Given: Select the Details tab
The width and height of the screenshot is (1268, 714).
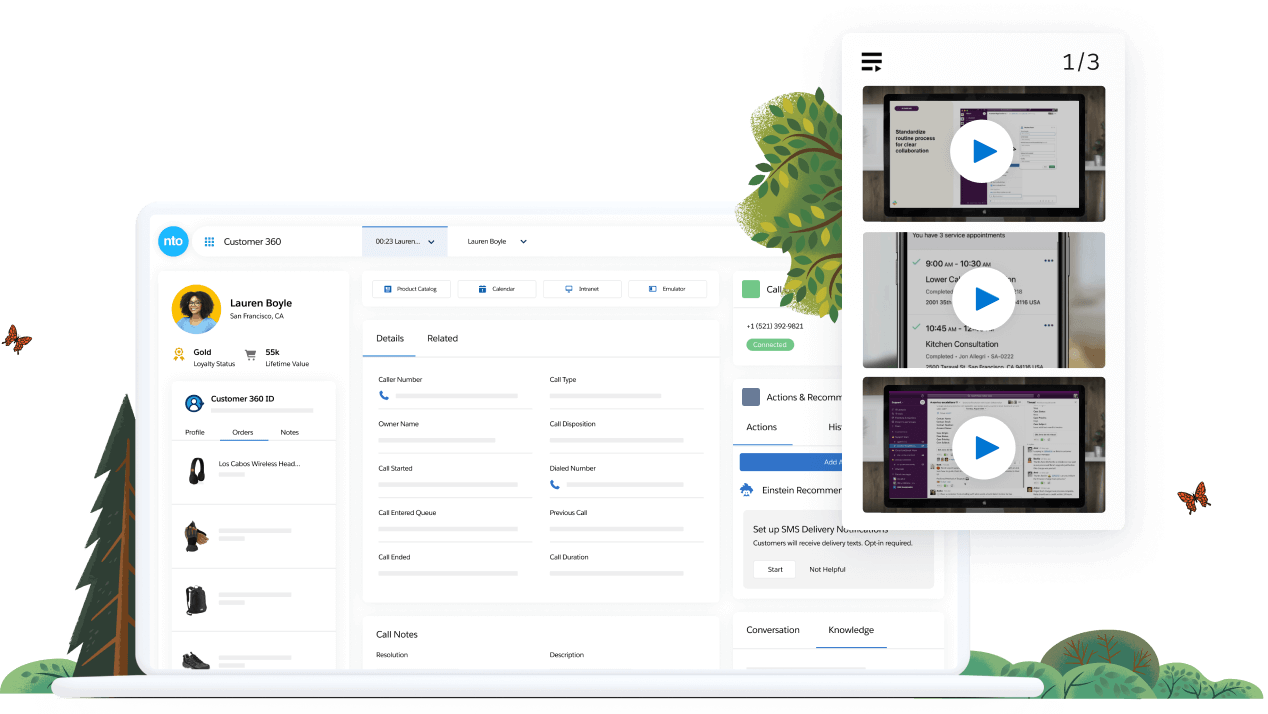Looking at the screenshot, I should [x=390, y=338].
